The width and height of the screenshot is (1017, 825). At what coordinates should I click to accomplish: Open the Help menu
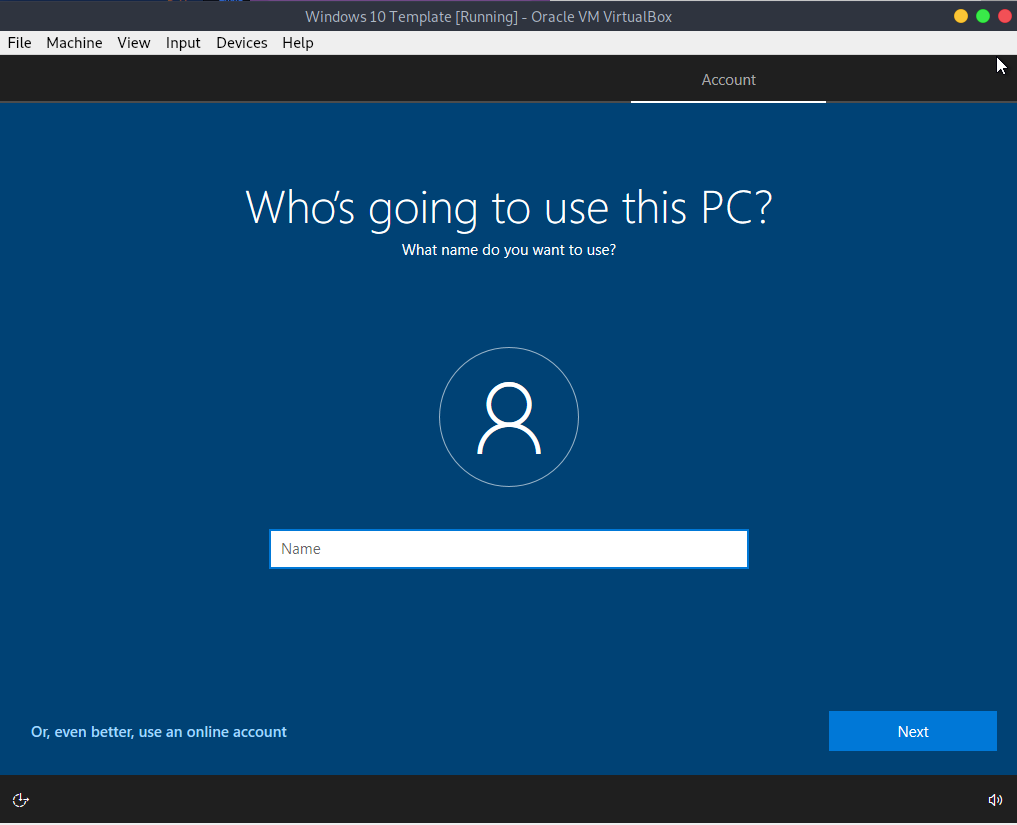298,43
